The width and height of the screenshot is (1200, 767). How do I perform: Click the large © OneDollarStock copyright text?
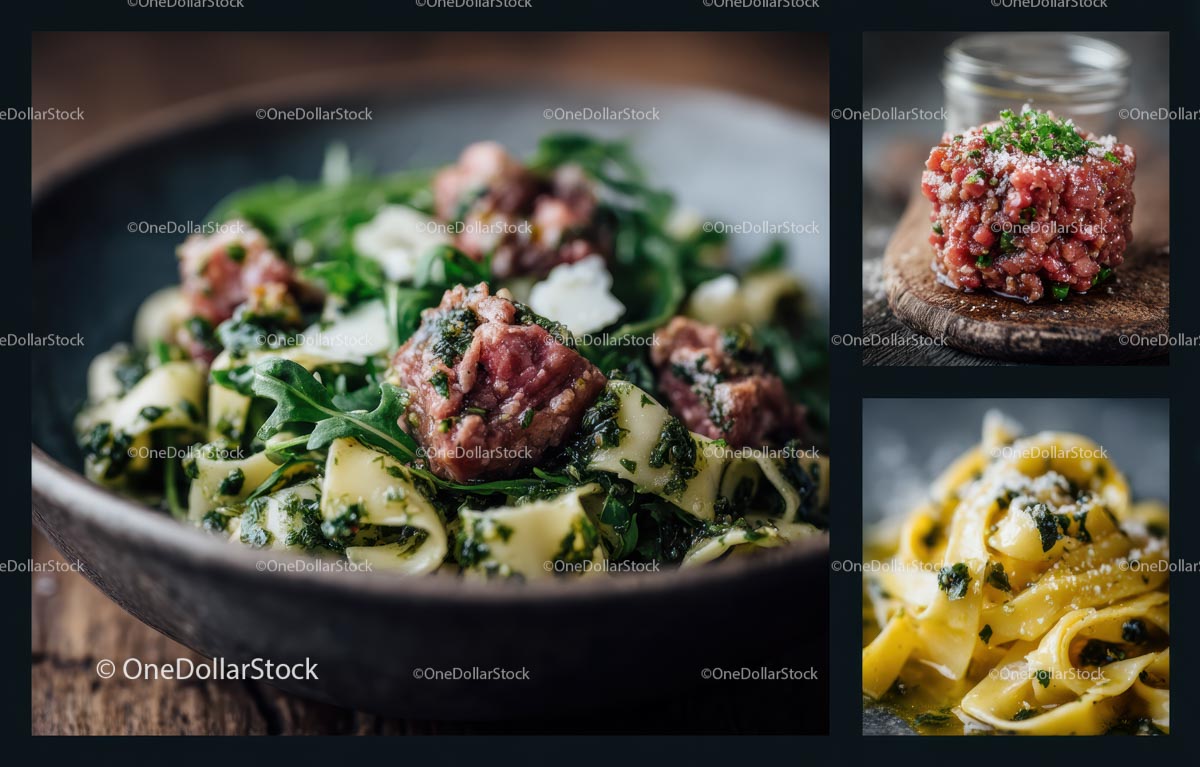tap(207, 669)
